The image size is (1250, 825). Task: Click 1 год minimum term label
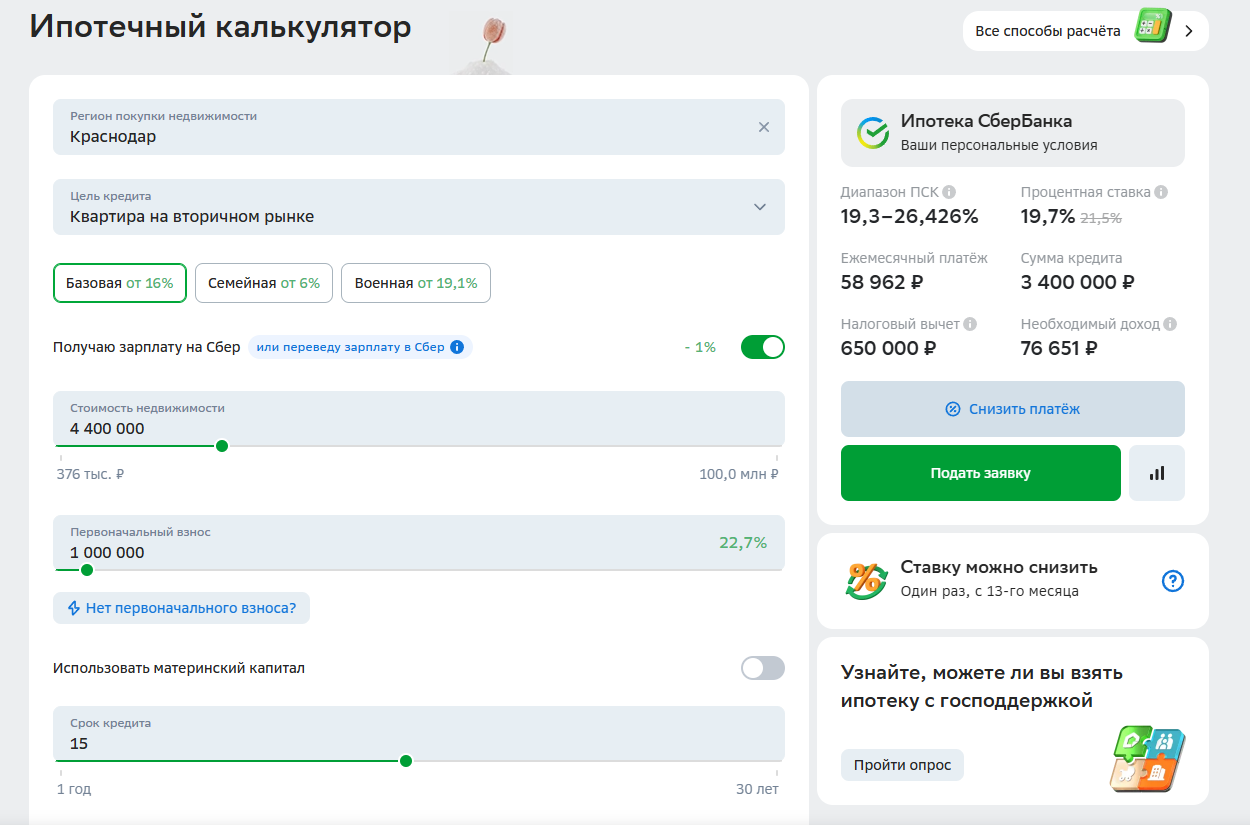74,789
